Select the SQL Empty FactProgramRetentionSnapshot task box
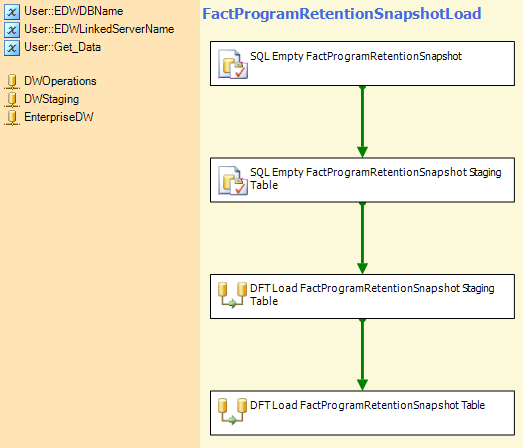 coord(362,63)
